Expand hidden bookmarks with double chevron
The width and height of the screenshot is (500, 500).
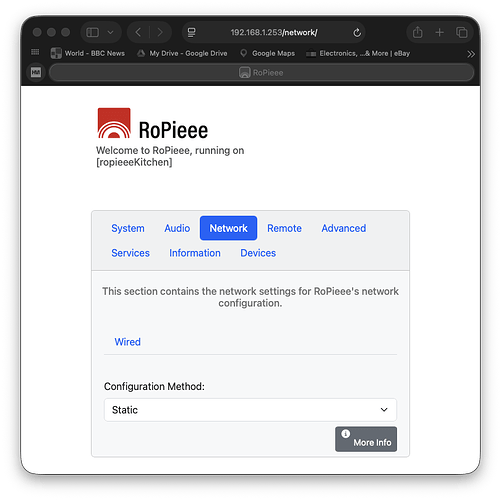point(471,54)
